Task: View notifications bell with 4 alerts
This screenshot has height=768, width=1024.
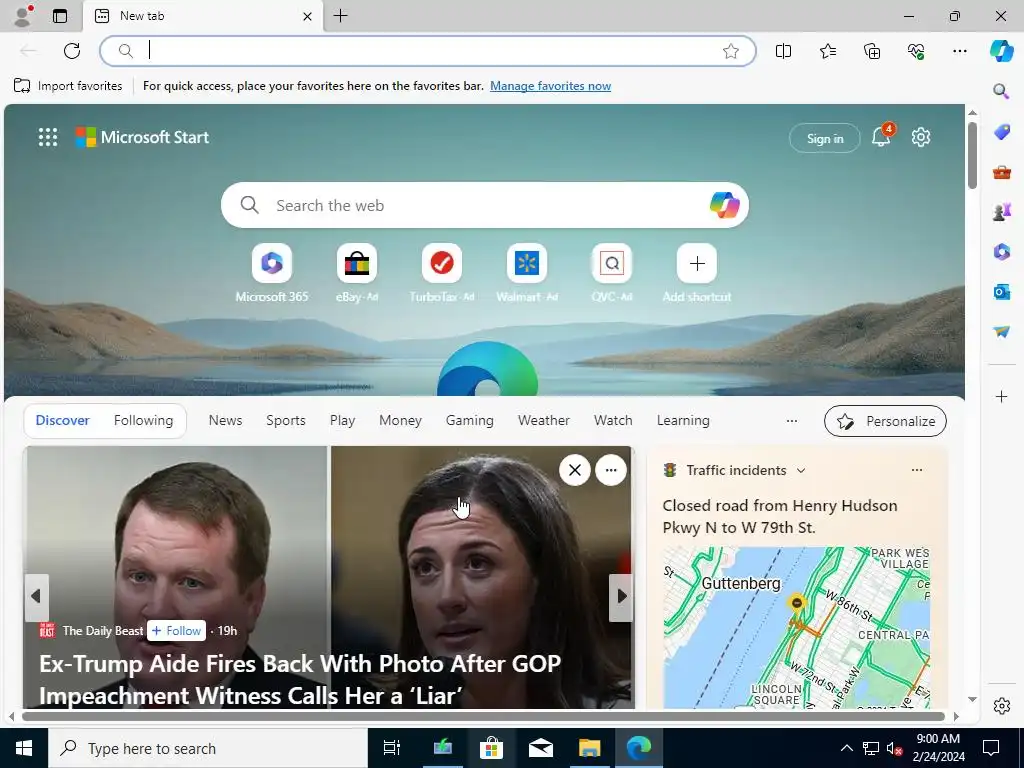Action: coord(881,136)
